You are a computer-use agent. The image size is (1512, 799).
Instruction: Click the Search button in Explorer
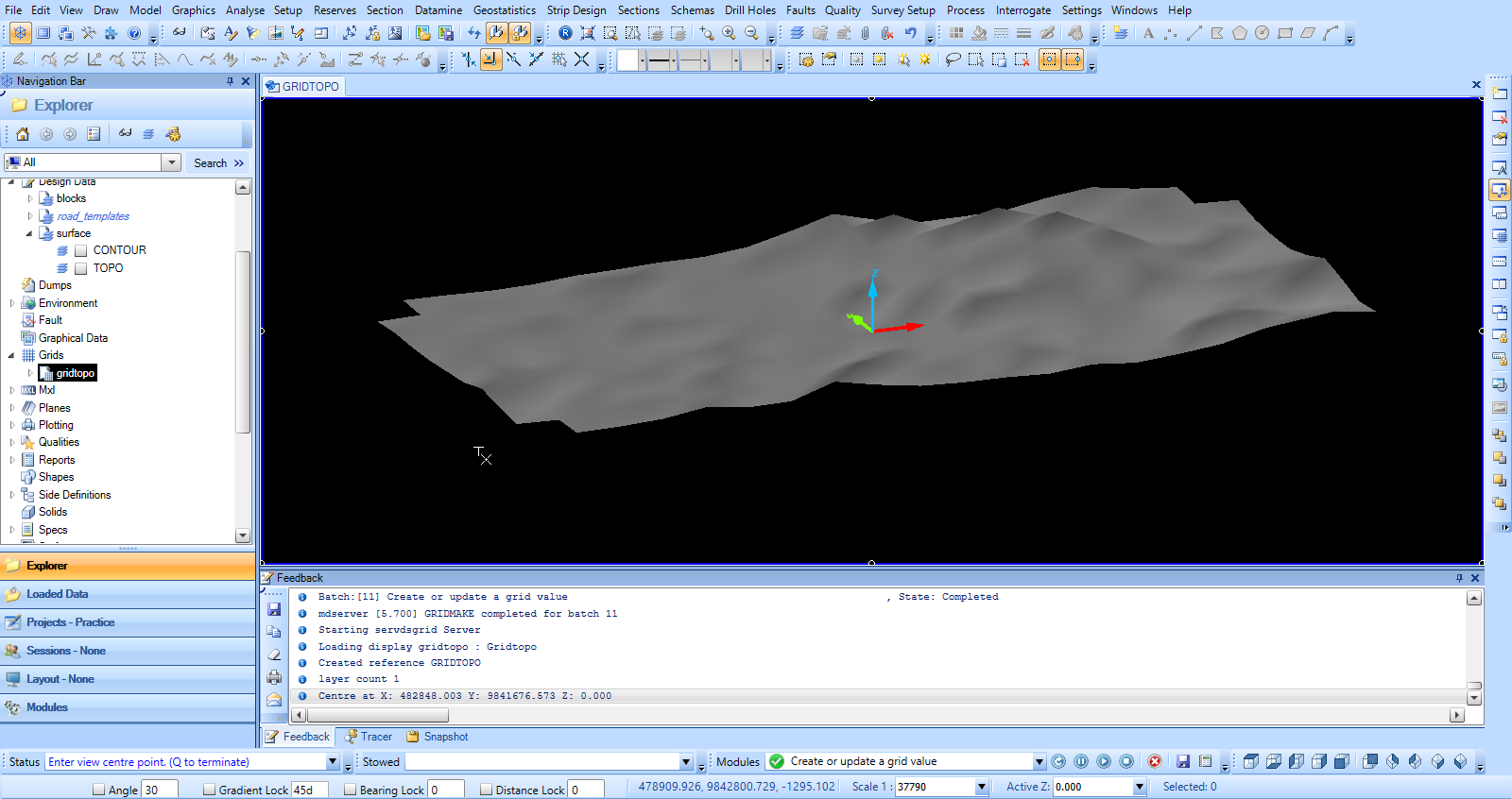(x=210, y=163)
